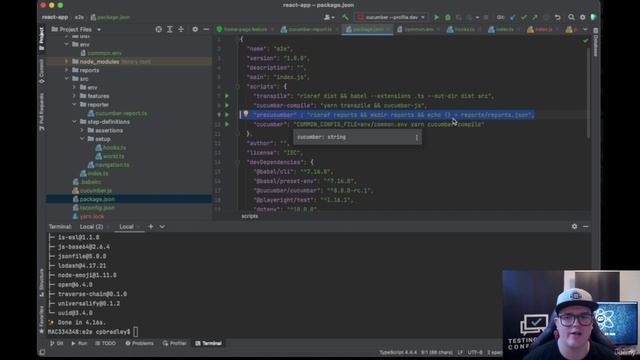Open the cucumber --profile dev run configuration dropdown
Screen dimensions: 640x360
[x=391, y=17]
